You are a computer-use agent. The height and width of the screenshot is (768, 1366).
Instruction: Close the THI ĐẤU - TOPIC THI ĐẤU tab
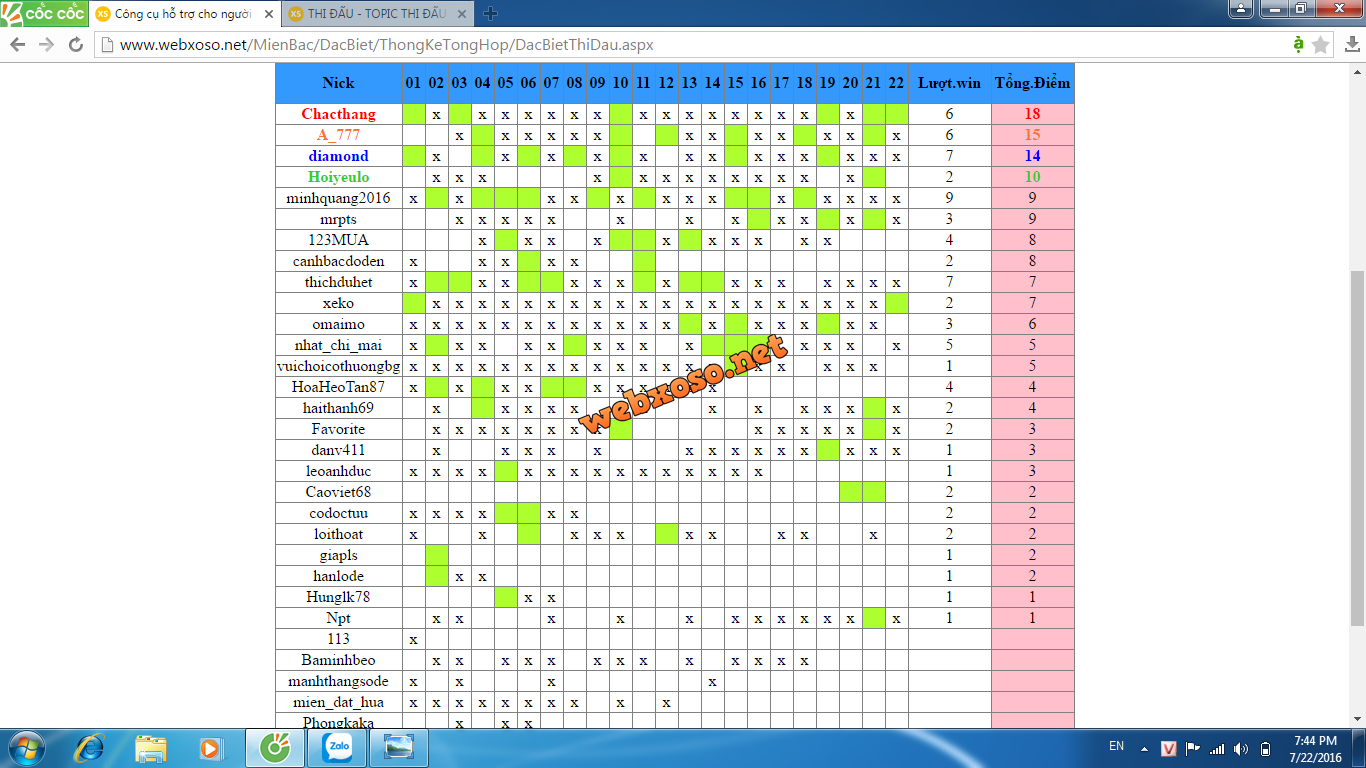coord(463,14)
